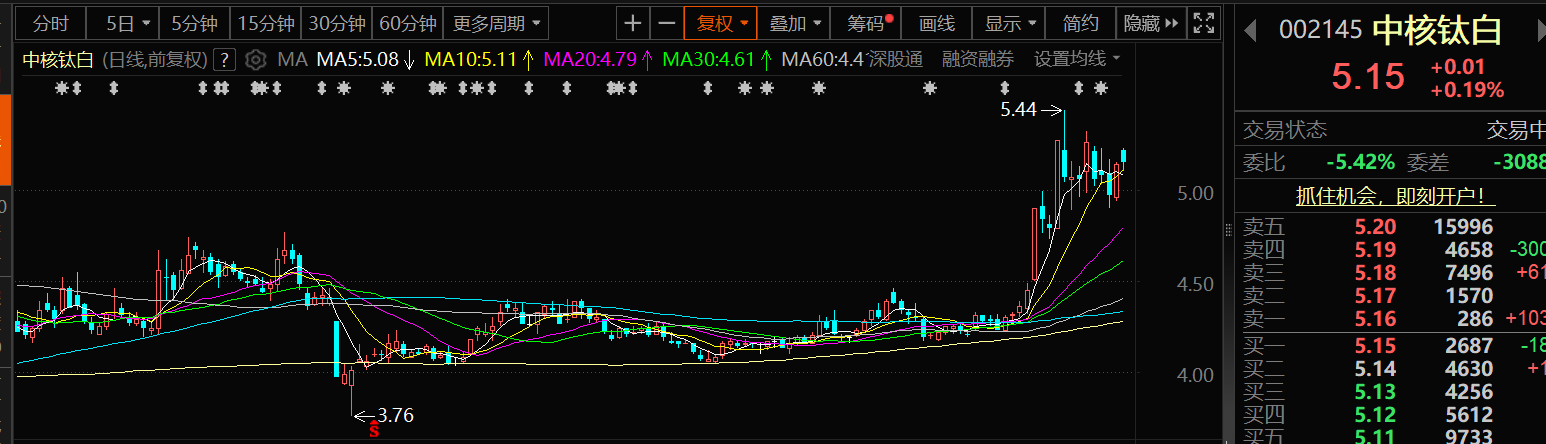Viewport: 1546px width, 444px height.
Task: Click the red S marker under 3.76
Action: (375, 431)
